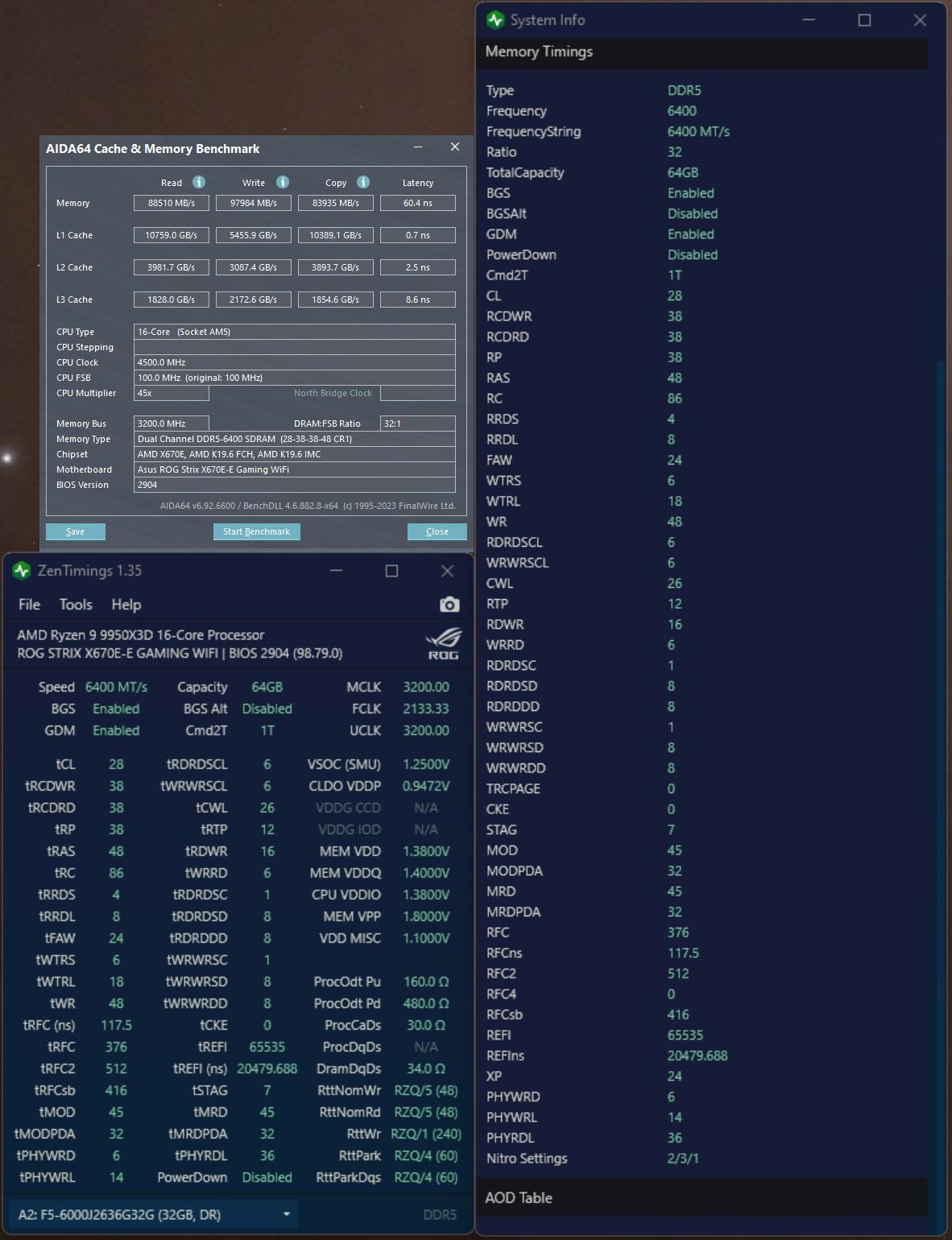Select the Memory Write value 97984 MB/s
This screenshot has height=1240, width=952.
coord(254,203)
